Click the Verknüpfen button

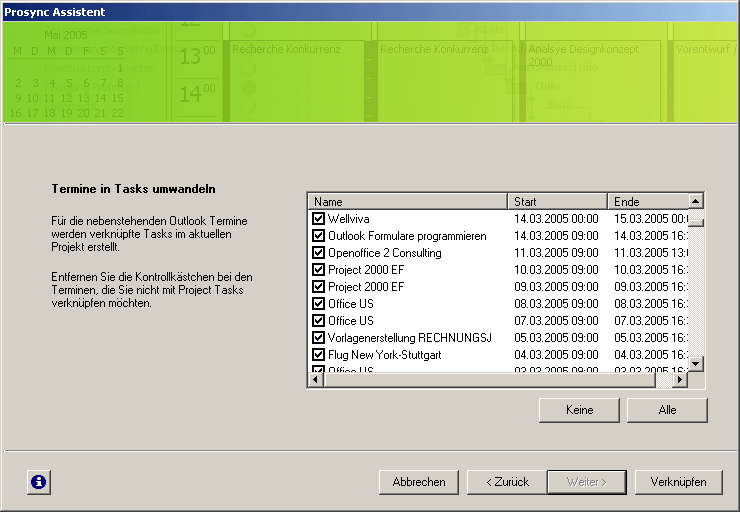pos(678,482)
